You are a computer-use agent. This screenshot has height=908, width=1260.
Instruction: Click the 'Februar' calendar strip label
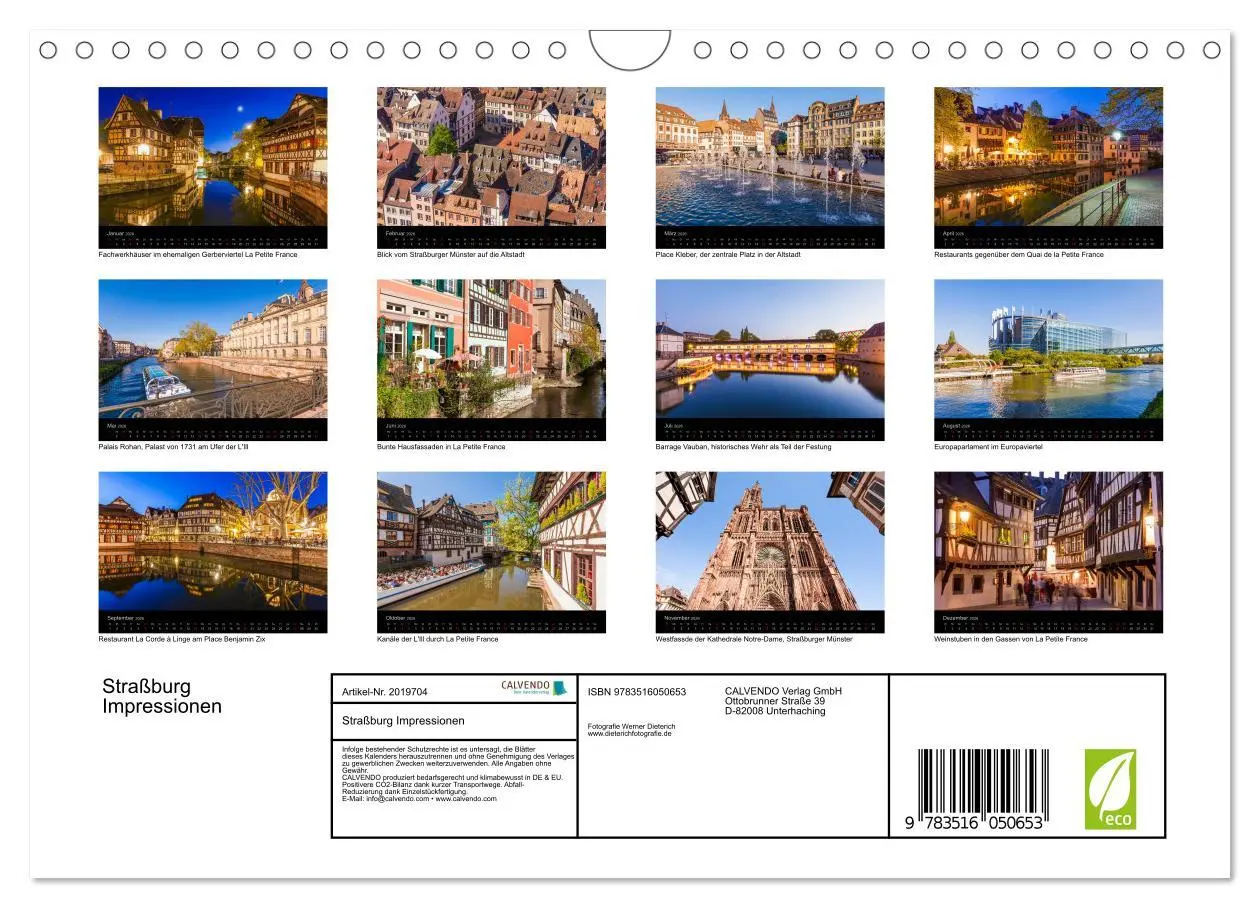point(400,233)
